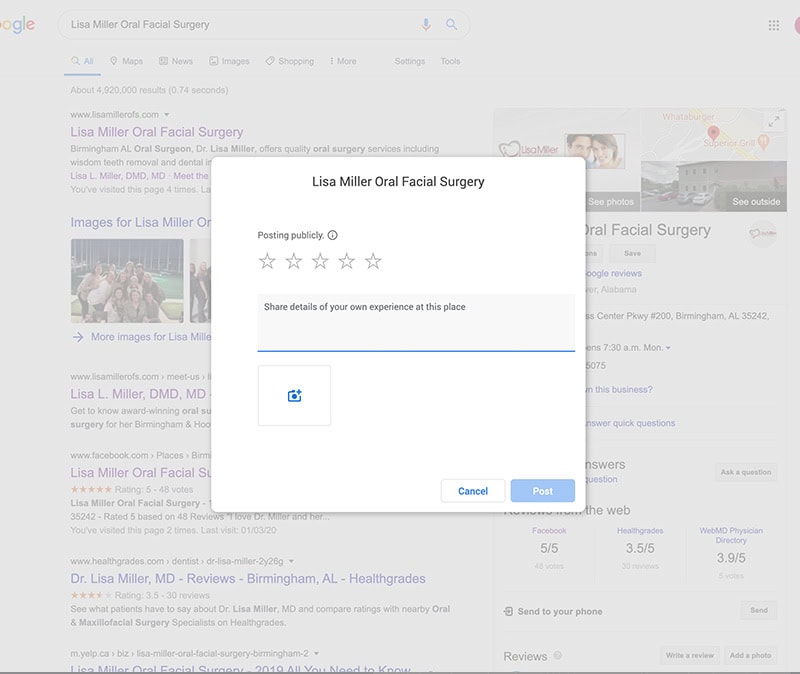Click the Write a review button

pyautogui.click(x=690, y=655)
